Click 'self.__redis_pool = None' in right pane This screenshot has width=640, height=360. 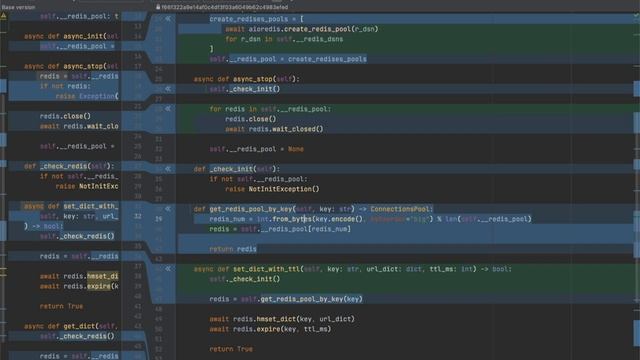(x=256, y=149)
